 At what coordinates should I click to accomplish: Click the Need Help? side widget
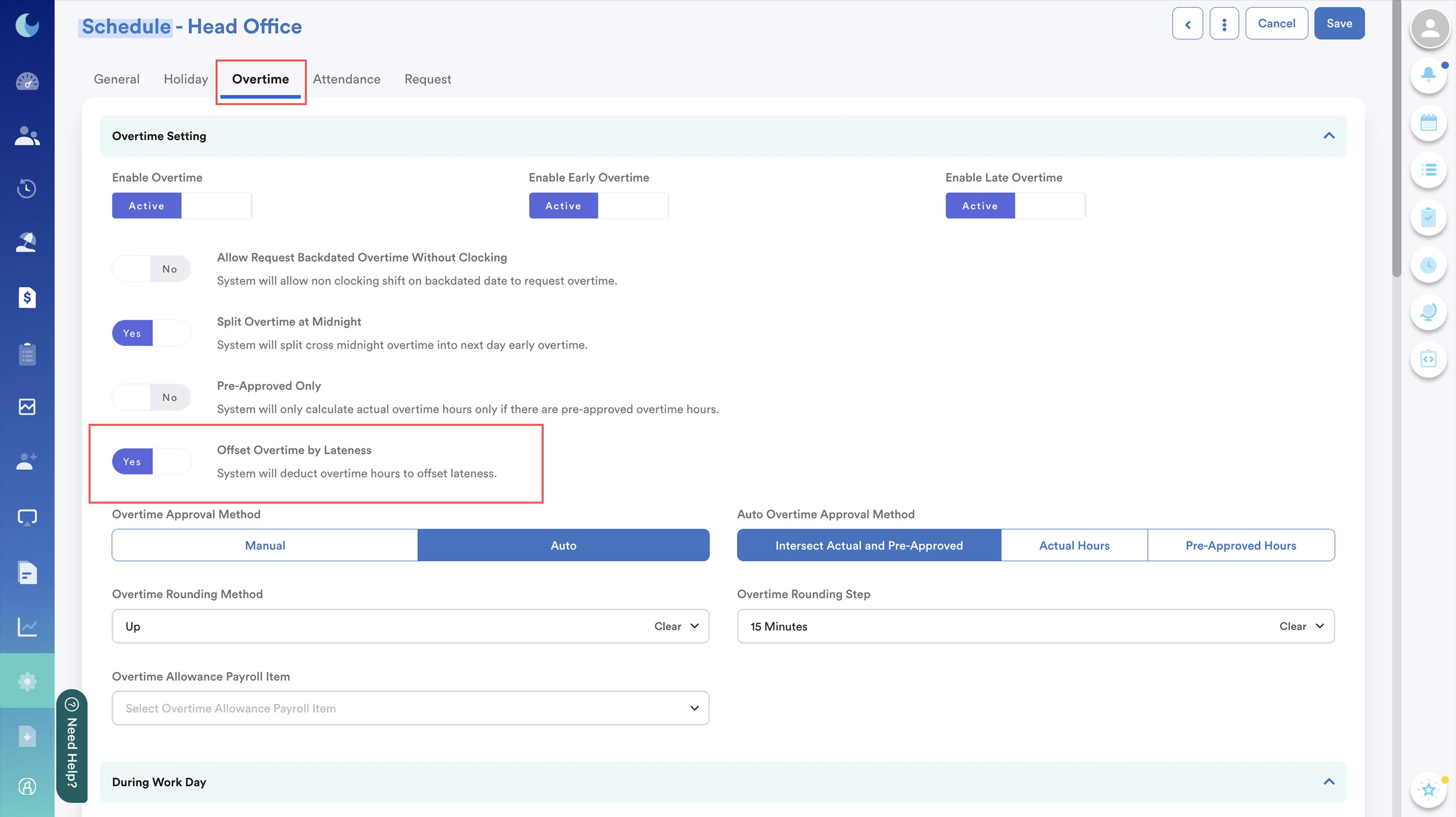coord(72,745)
